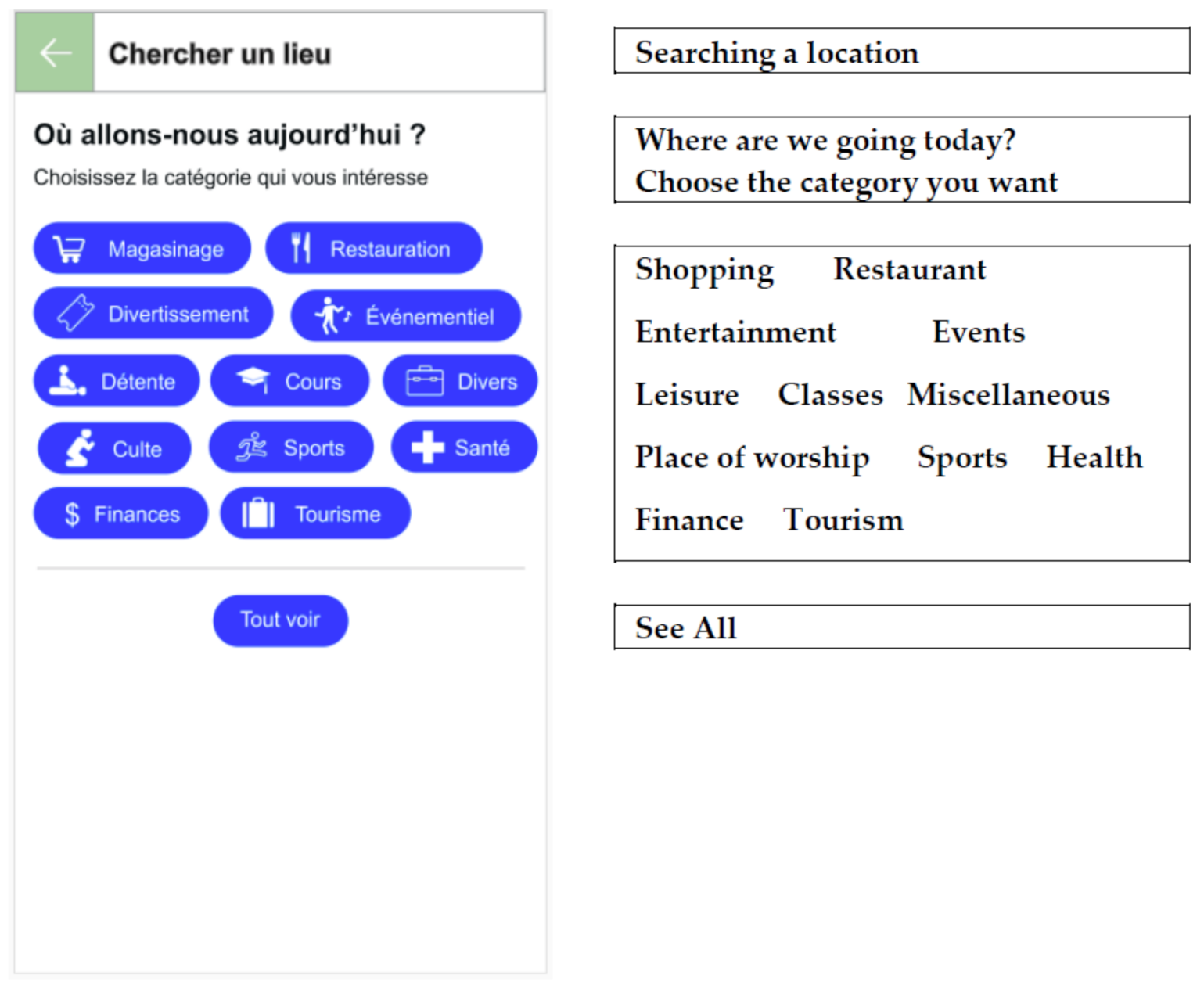Click the suitcase icon on Tourisme

click(258, 514)
